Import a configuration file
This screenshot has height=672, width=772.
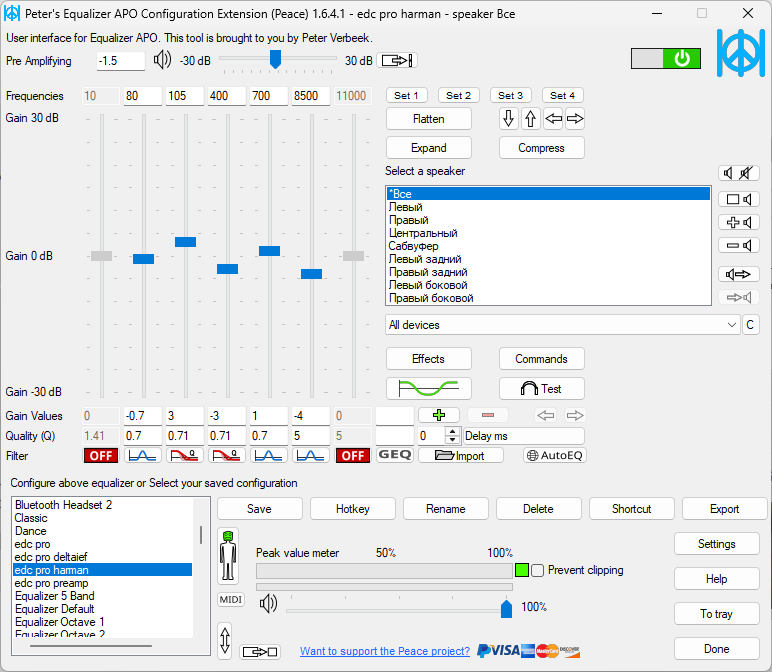461,455
